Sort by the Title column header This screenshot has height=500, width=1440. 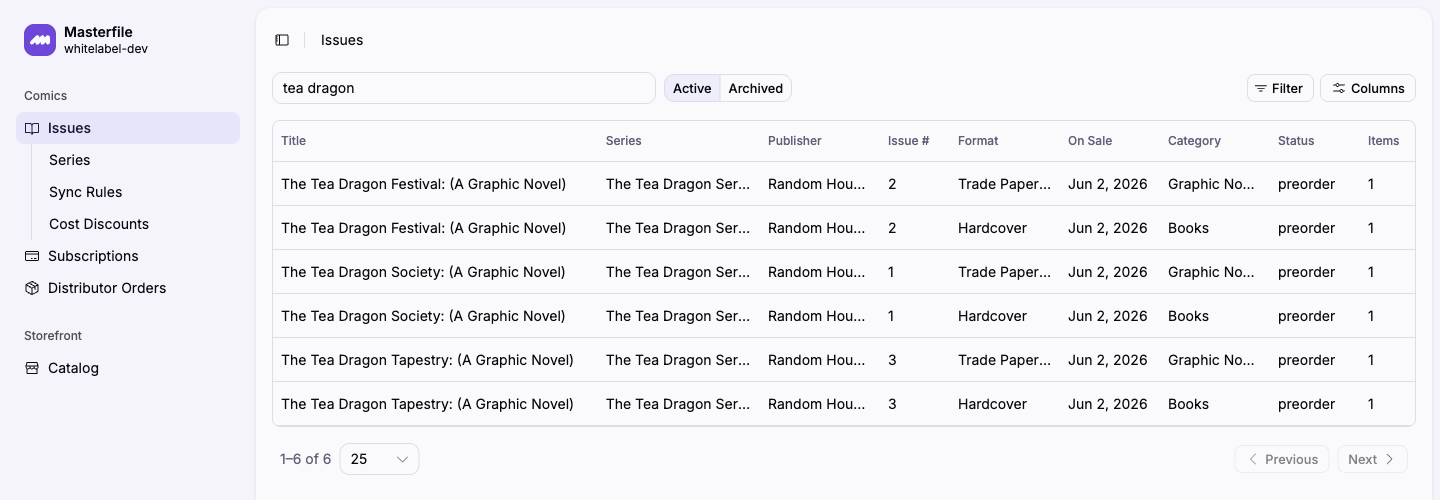pyautogui.click(x=294, y=141)
